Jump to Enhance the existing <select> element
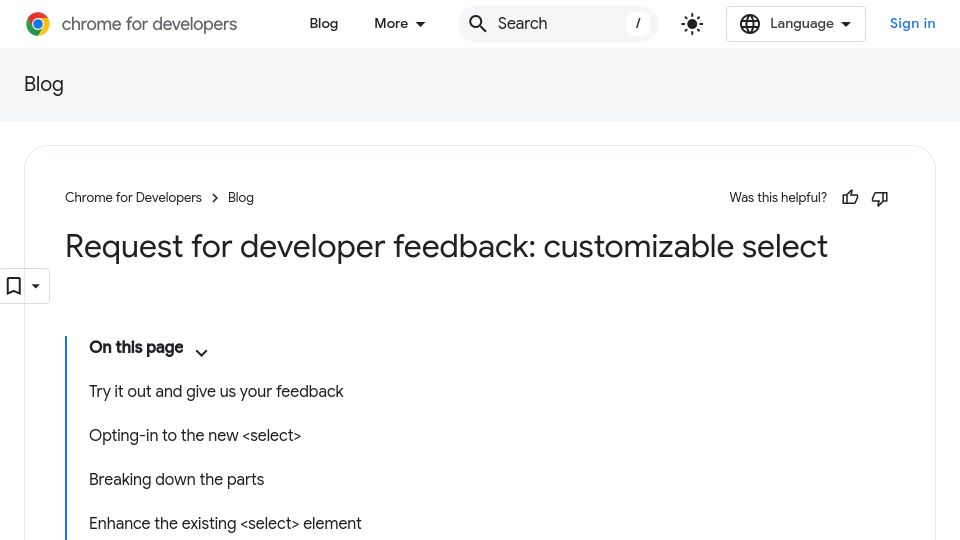Image resolution: width=960 pixels, height=540 pixels. 225,523
